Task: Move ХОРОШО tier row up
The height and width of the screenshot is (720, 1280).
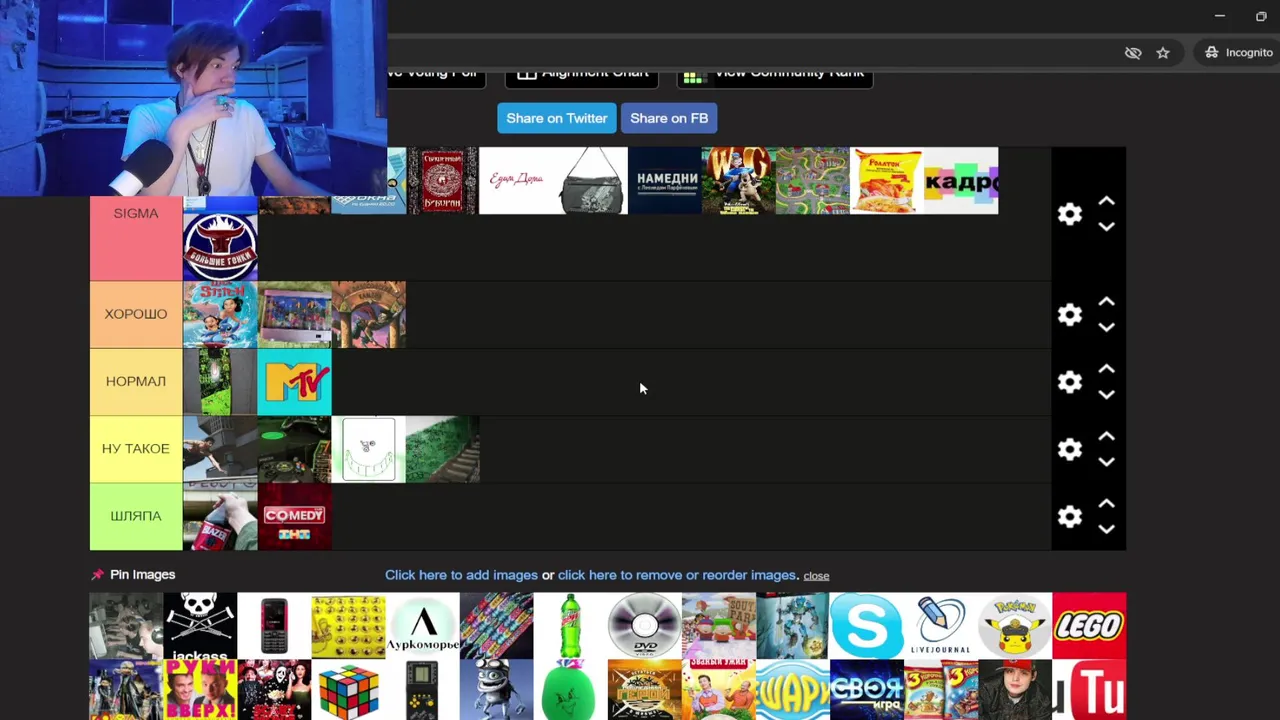Action: coord(1106,302)
